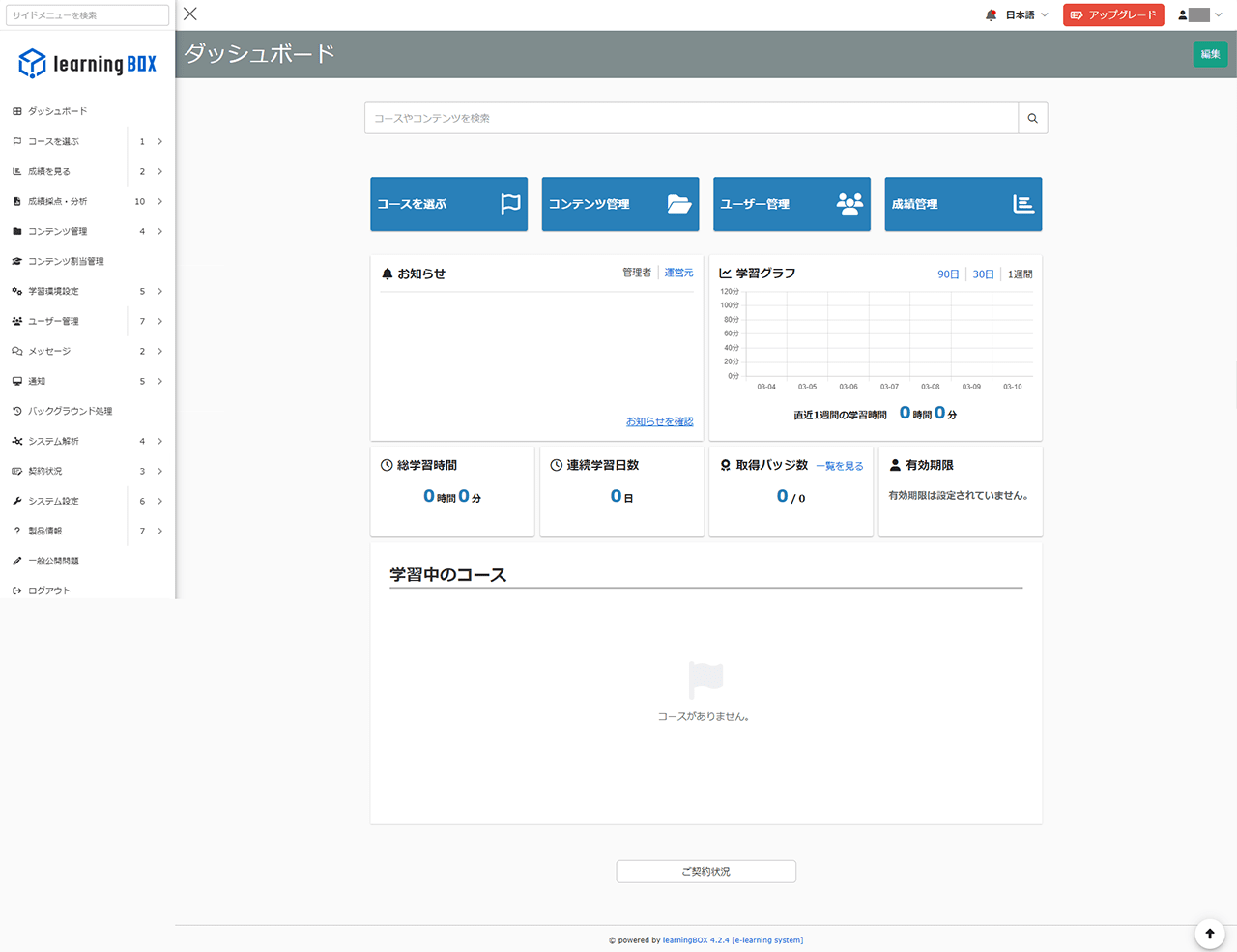Click inside the course search input field
Image resolution: width=1237 pixels, height=952 pixels.
tap(676, 118)
